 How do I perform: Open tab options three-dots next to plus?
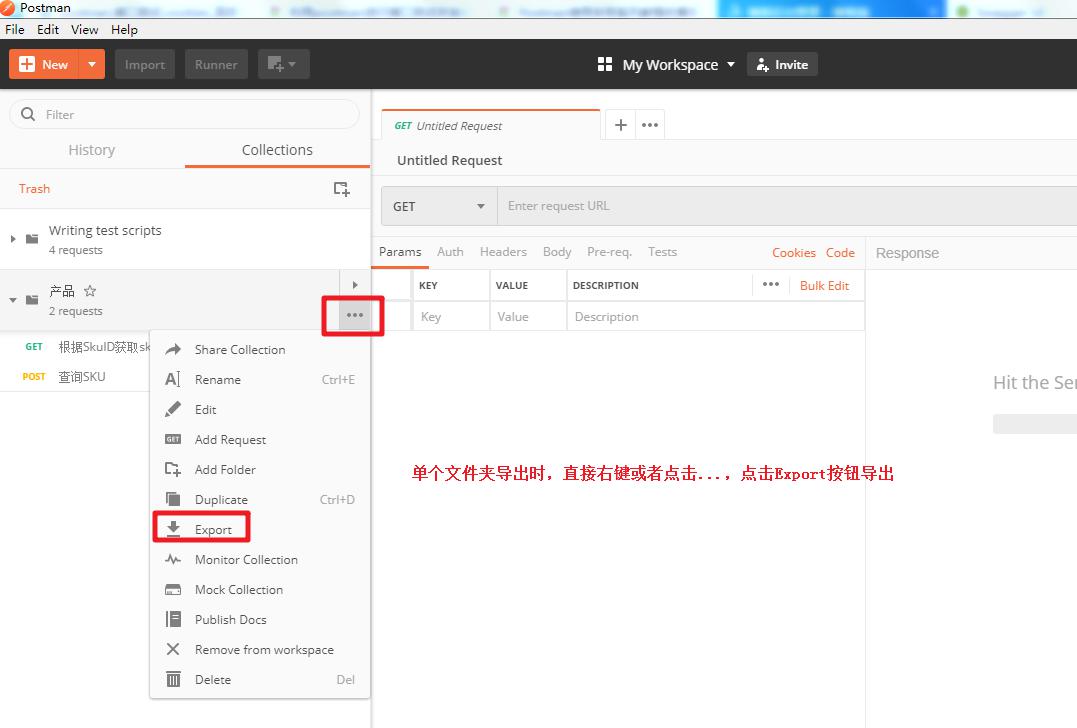click(x=650, y=125)
